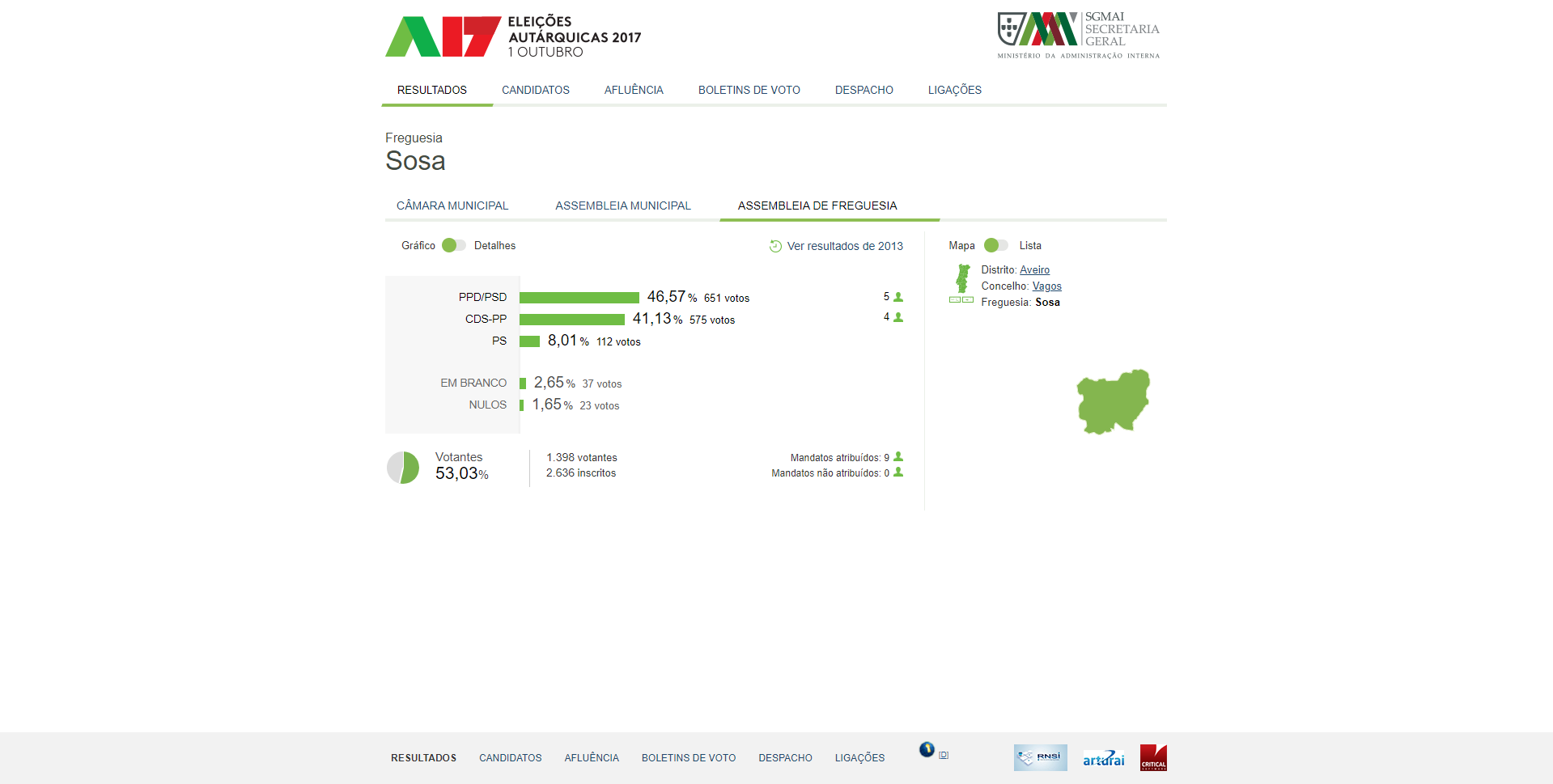Click the Eleições Autárquicas 2017 logo

tap(512, 36)
